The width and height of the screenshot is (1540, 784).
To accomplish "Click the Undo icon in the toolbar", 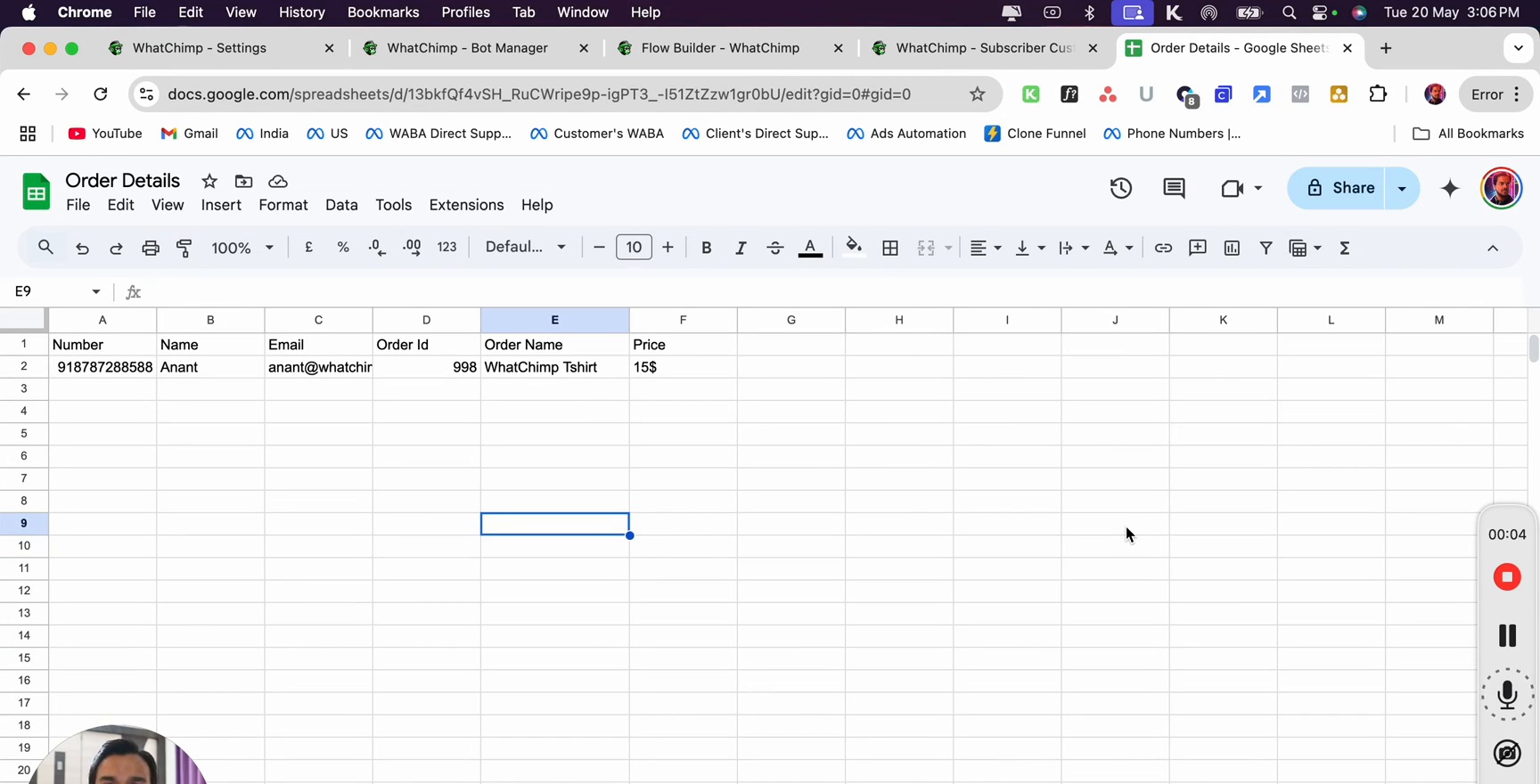I will (82, 248).
